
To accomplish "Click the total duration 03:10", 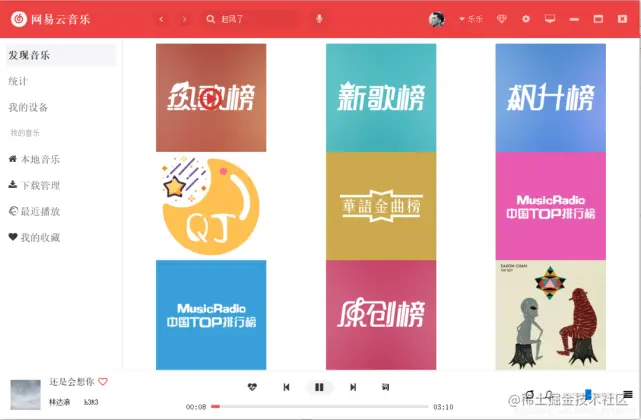I will pyautogui.click(x=443, y=407).
